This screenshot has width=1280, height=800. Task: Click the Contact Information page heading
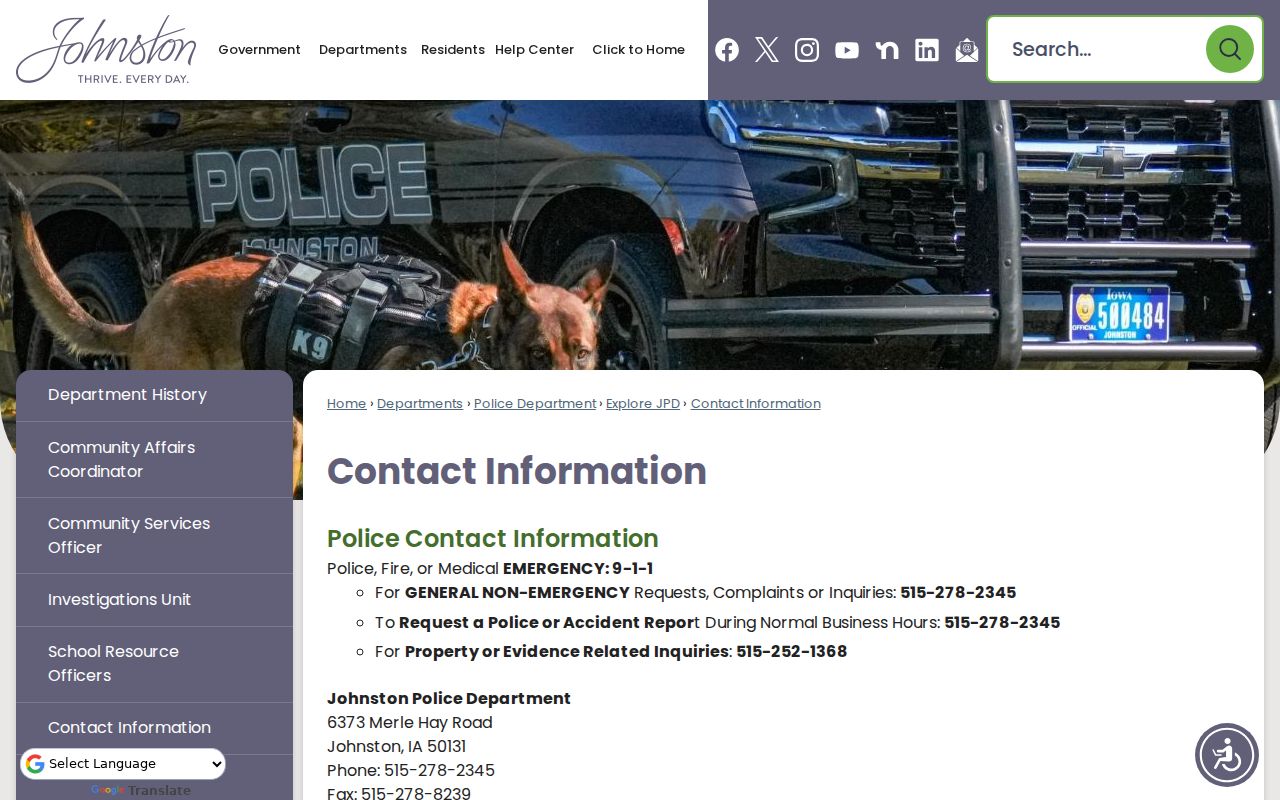tap(517, 471)
